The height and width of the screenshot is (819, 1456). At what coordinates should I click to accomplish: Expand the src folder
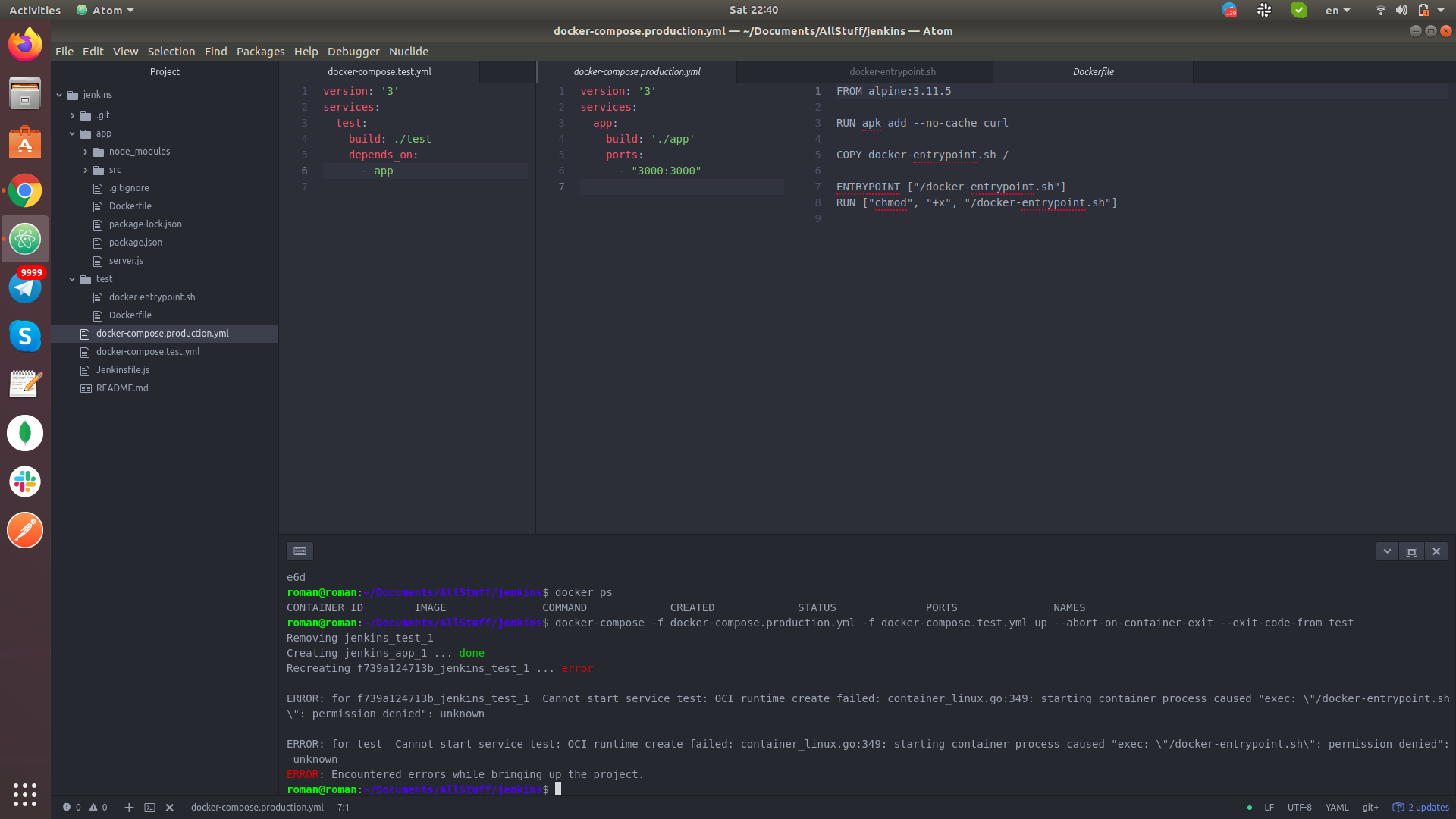86,170
